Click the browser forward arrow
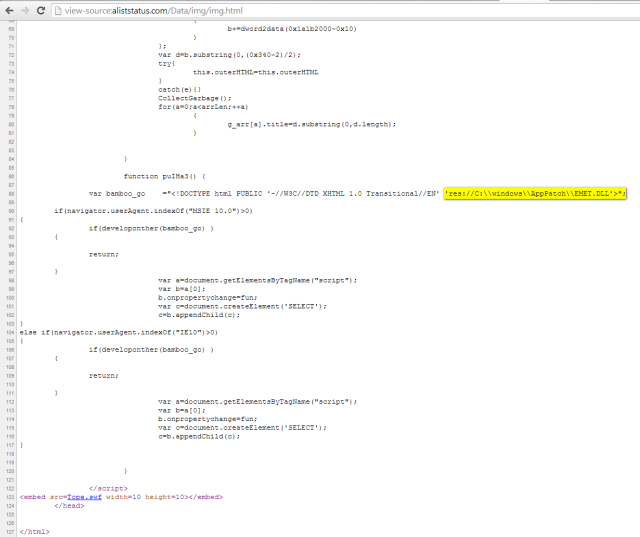The width and height of the screenshot is (640, 537). (25, 11)
